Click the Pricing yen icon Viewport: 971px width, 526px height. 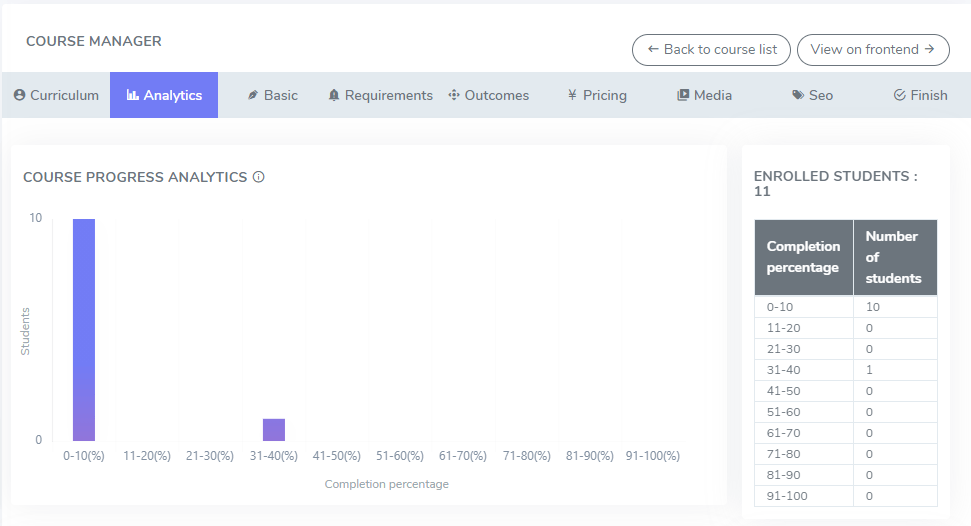point(572,95)
